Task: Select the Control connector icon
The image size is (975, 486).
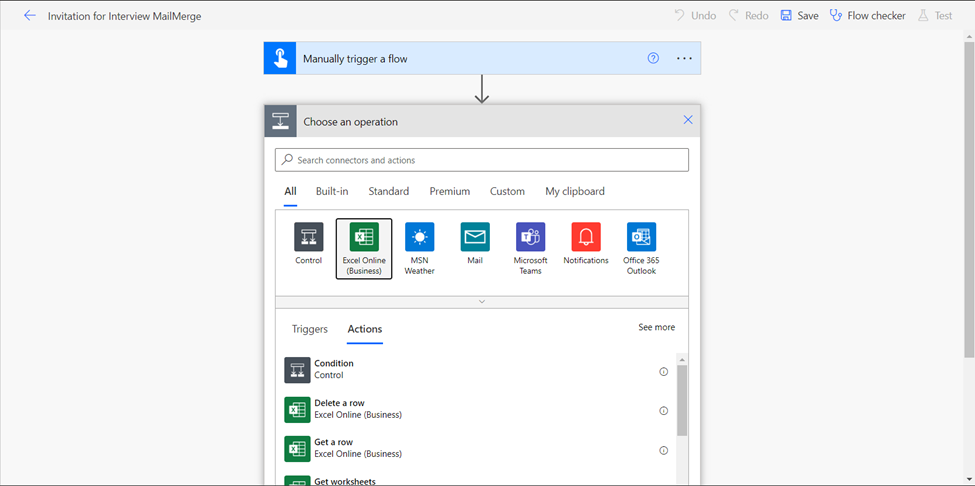Action: (308, 244)
